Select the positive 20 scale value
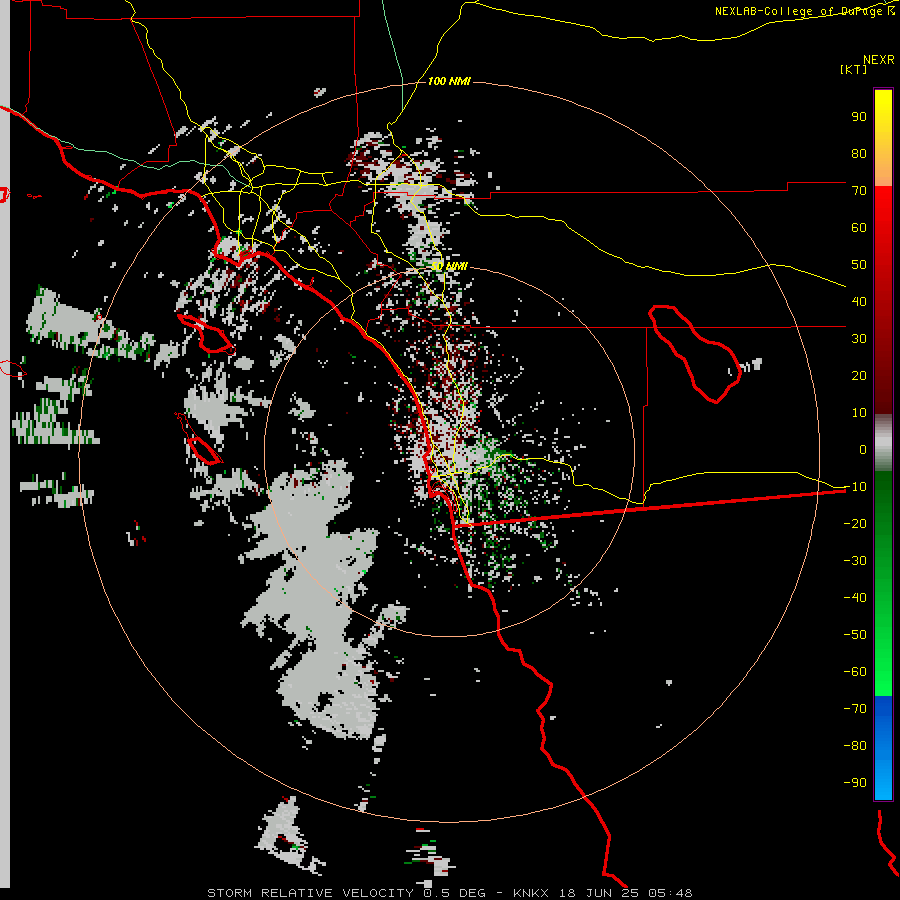The image size is (900, 900). tap(859, 375)
